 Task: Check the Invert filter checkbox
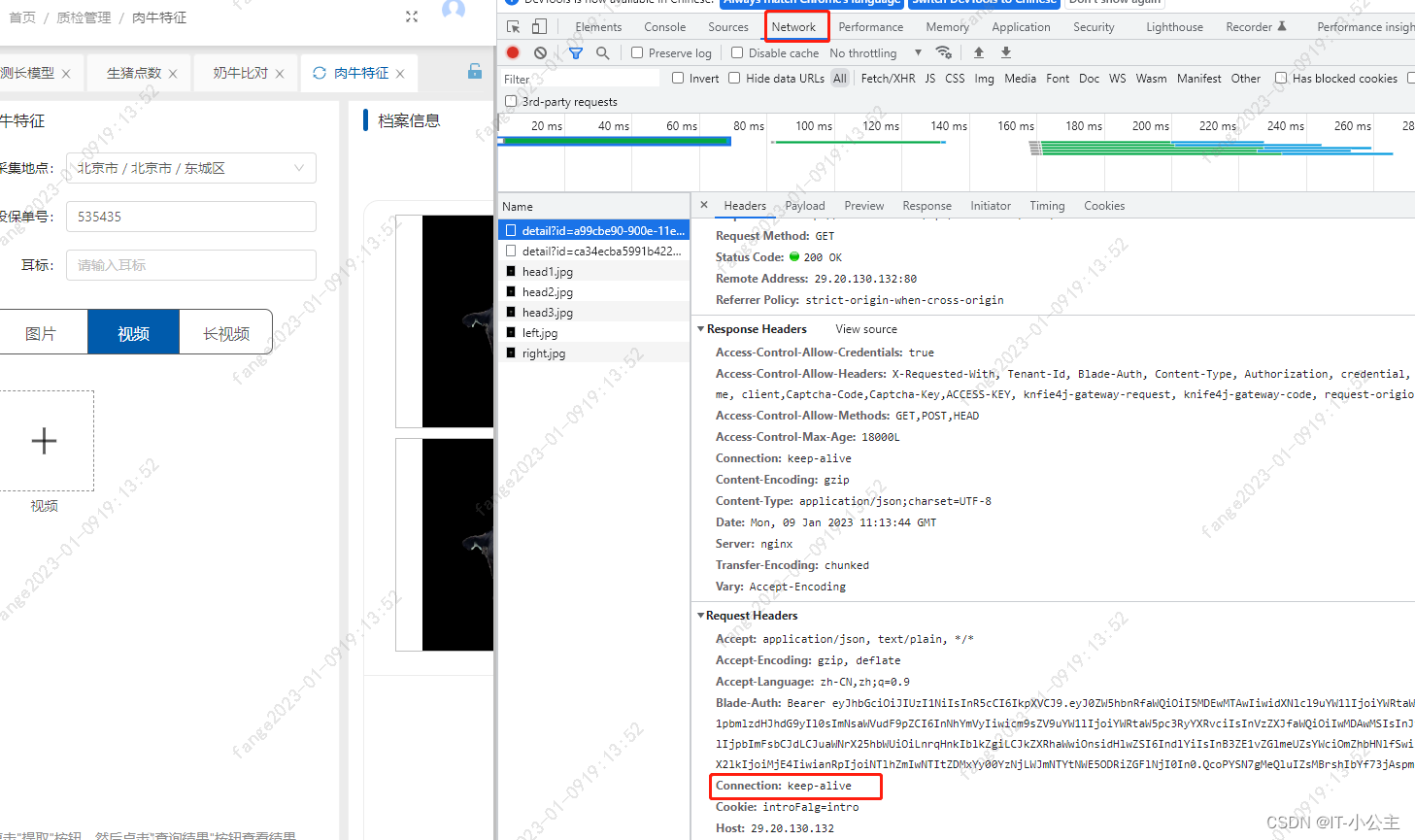pyautogui.click(x=678, y=78)
